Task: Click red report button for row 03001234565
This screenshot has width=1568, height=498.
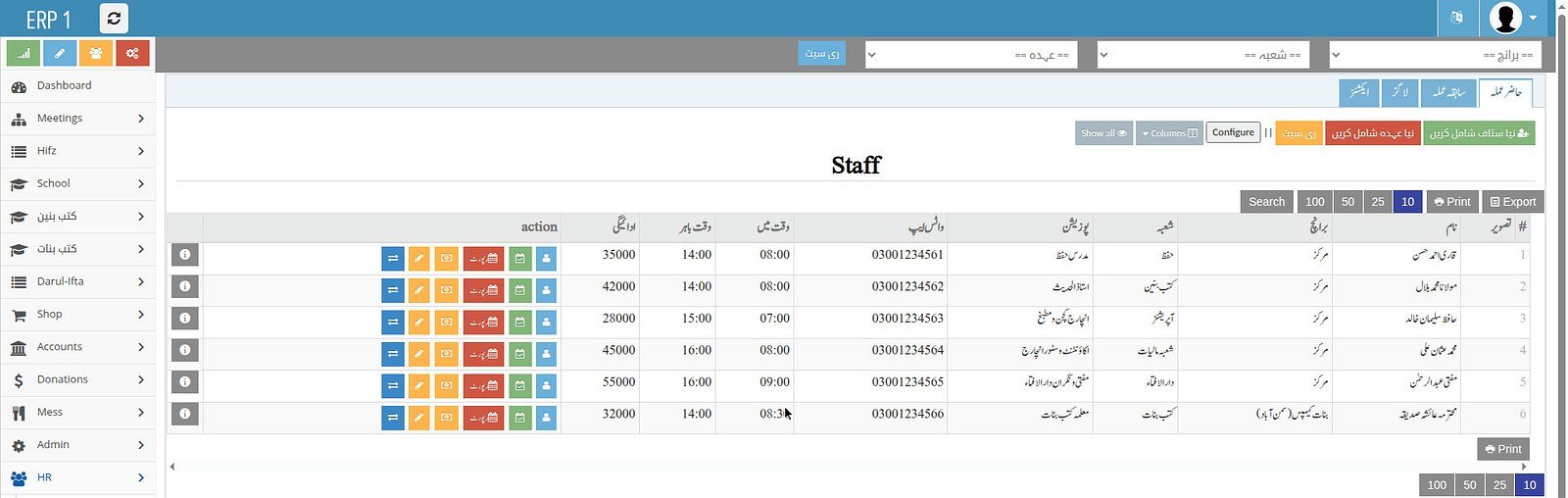Action: pyautogui.click(x=483, y=385)
